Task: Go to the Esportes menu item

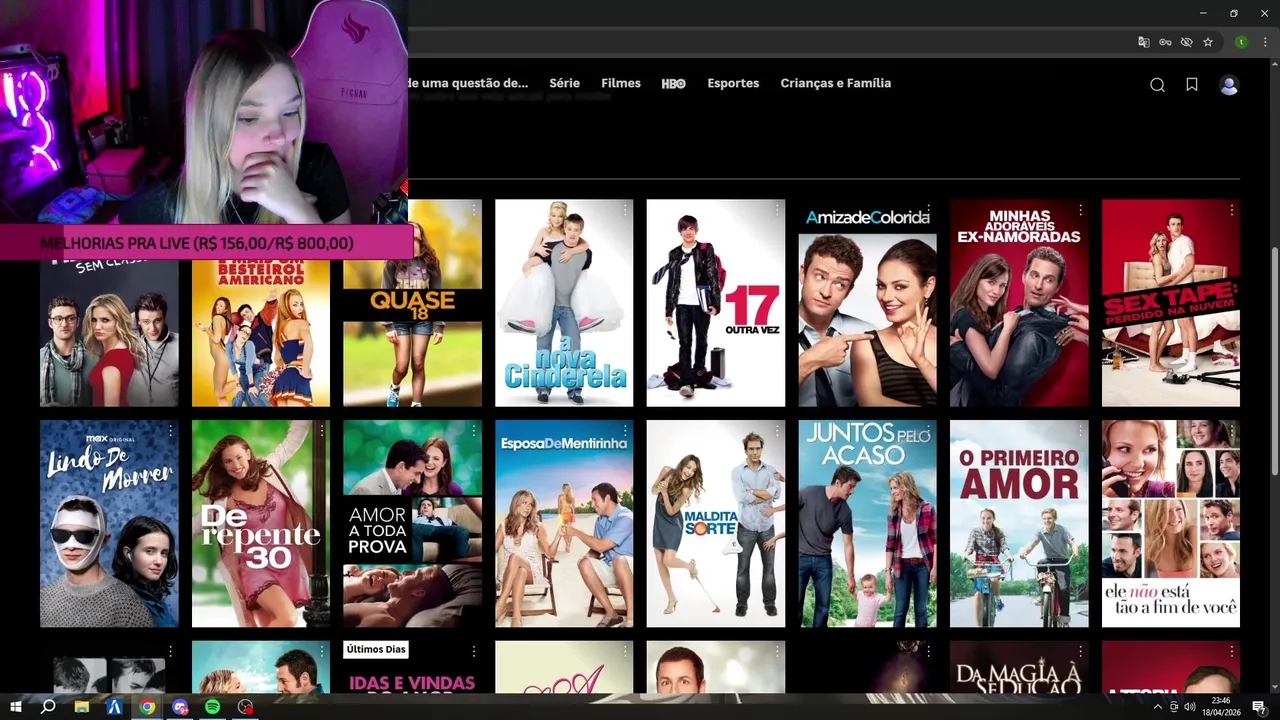Action: coord(733,83)
